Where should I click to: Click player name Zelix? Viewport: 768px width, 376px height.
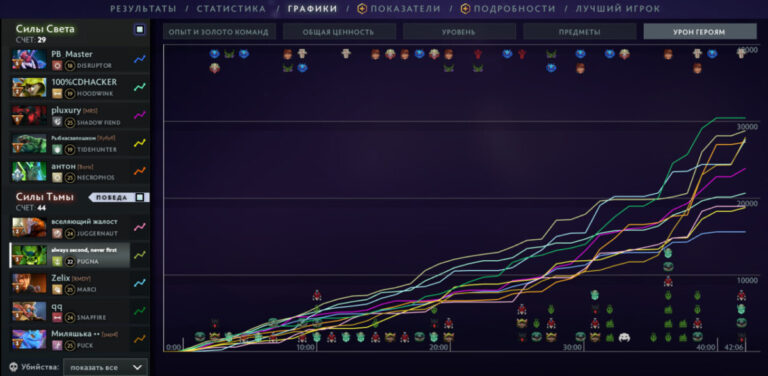coord(61,278)
